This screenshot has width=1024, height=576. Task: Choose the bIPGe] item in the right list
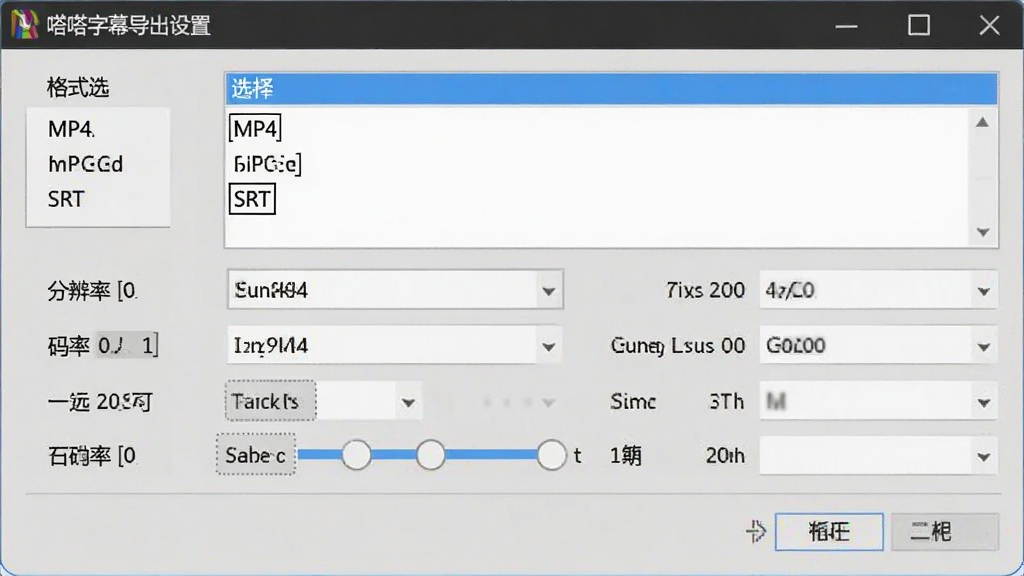click(x=266, y=164)
